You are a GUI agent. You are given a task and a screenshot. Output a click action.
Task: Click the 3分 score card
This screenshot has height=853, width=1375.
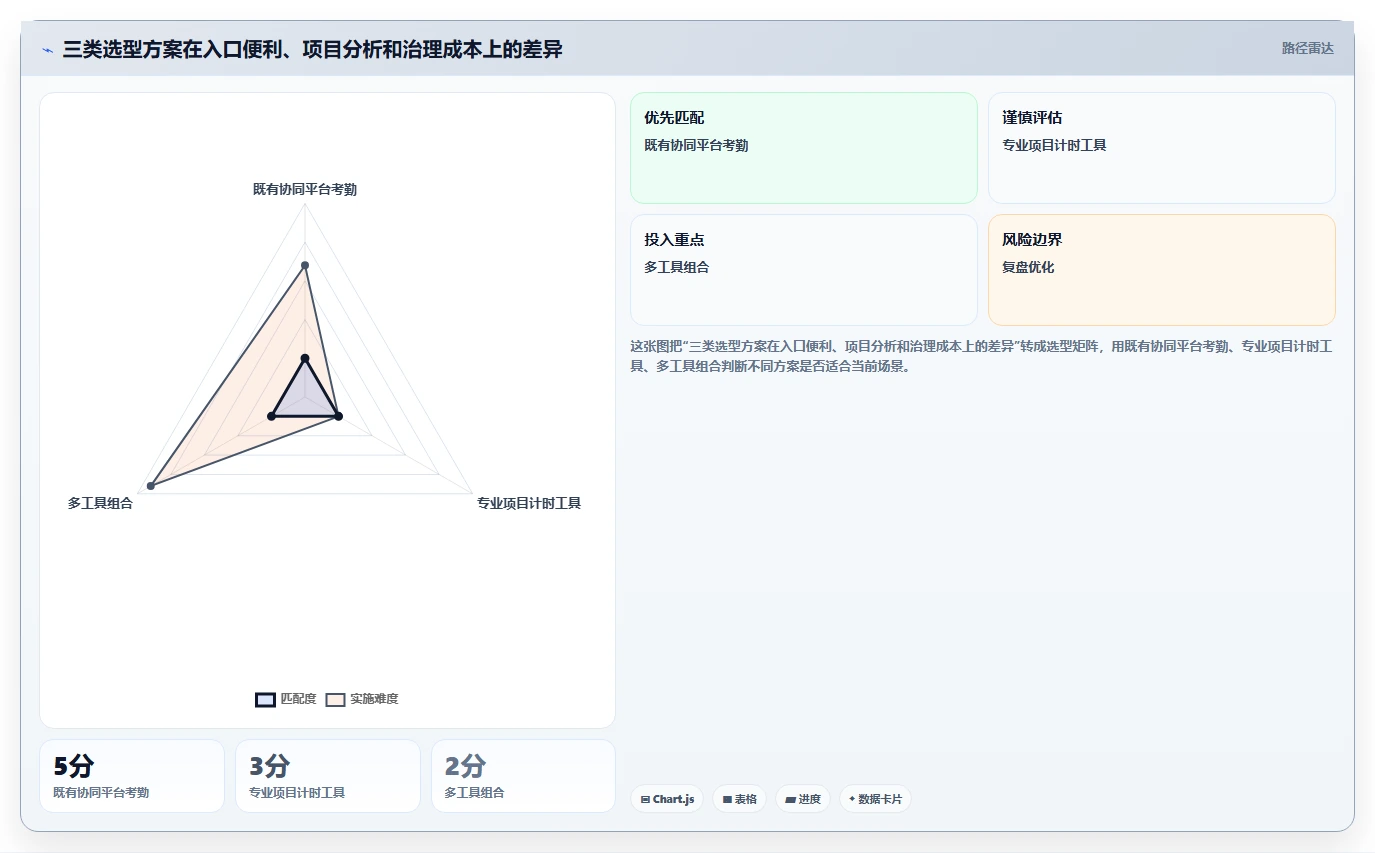click(328, 776)
